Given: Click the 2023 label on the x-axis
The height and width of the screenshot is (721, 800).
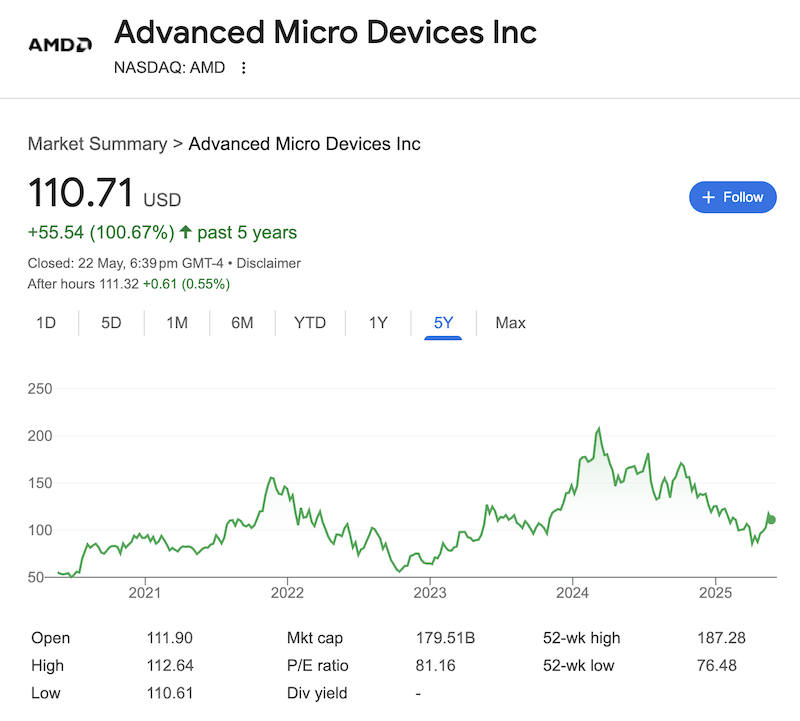Looking at the screenshot, I should point(430,591).
